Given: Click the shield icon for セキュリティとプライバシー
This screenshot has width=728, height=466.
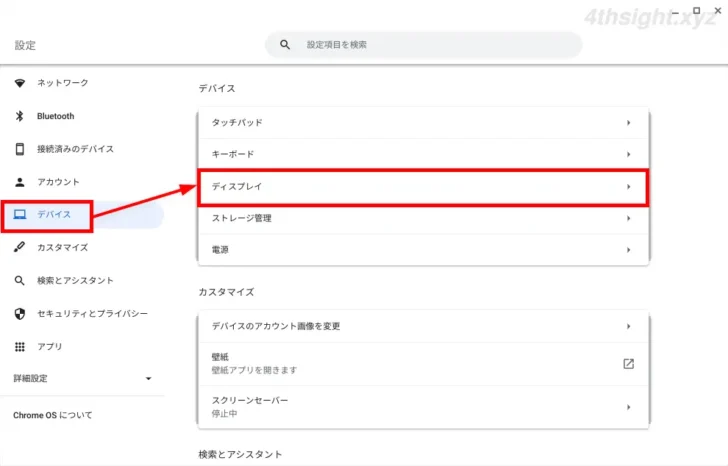Looking at the screenshot, I should coord(20,314).
